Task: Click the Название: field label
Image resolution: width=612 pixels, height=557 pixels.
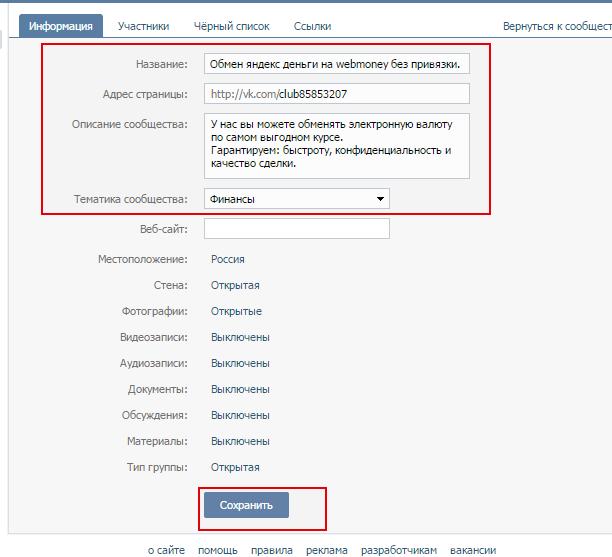Action: [x=162, y=64]
